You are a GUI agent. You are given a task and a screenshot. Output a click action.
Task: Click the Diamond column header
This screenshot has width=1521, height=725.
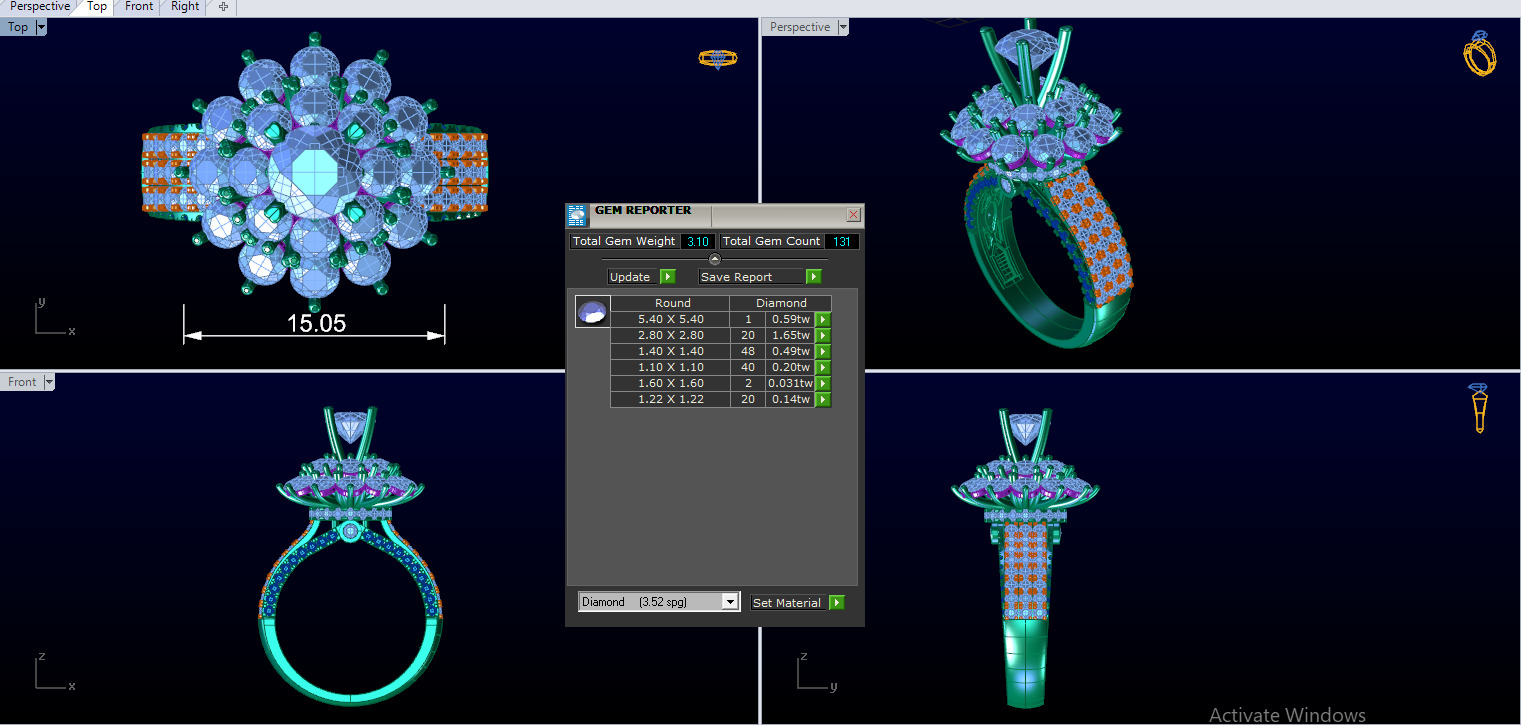pyautogui.click(x=781, y=303)
